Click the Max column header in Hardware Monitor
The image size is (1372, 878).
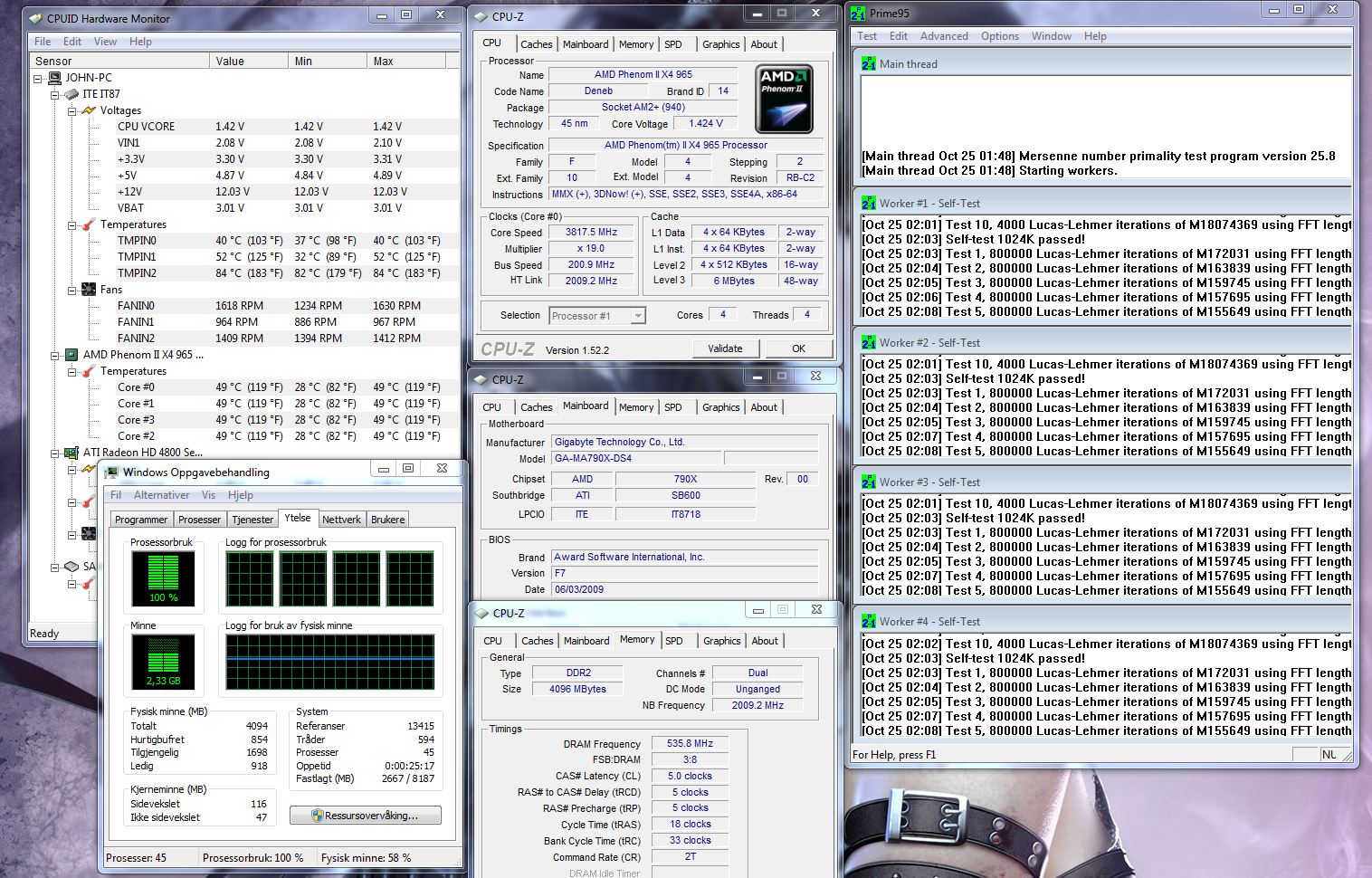click(406, 62)
